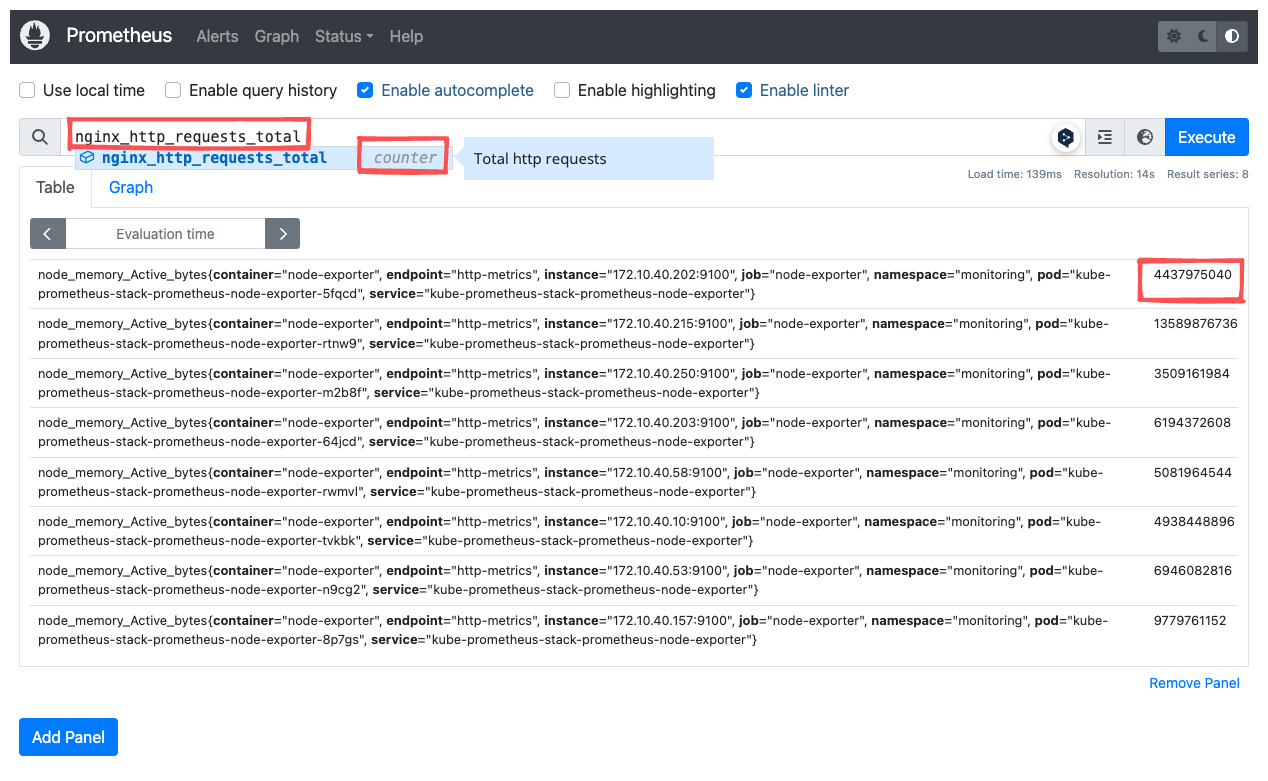
Task: Format expression with the indent icon
Action: pos(1104,137)
